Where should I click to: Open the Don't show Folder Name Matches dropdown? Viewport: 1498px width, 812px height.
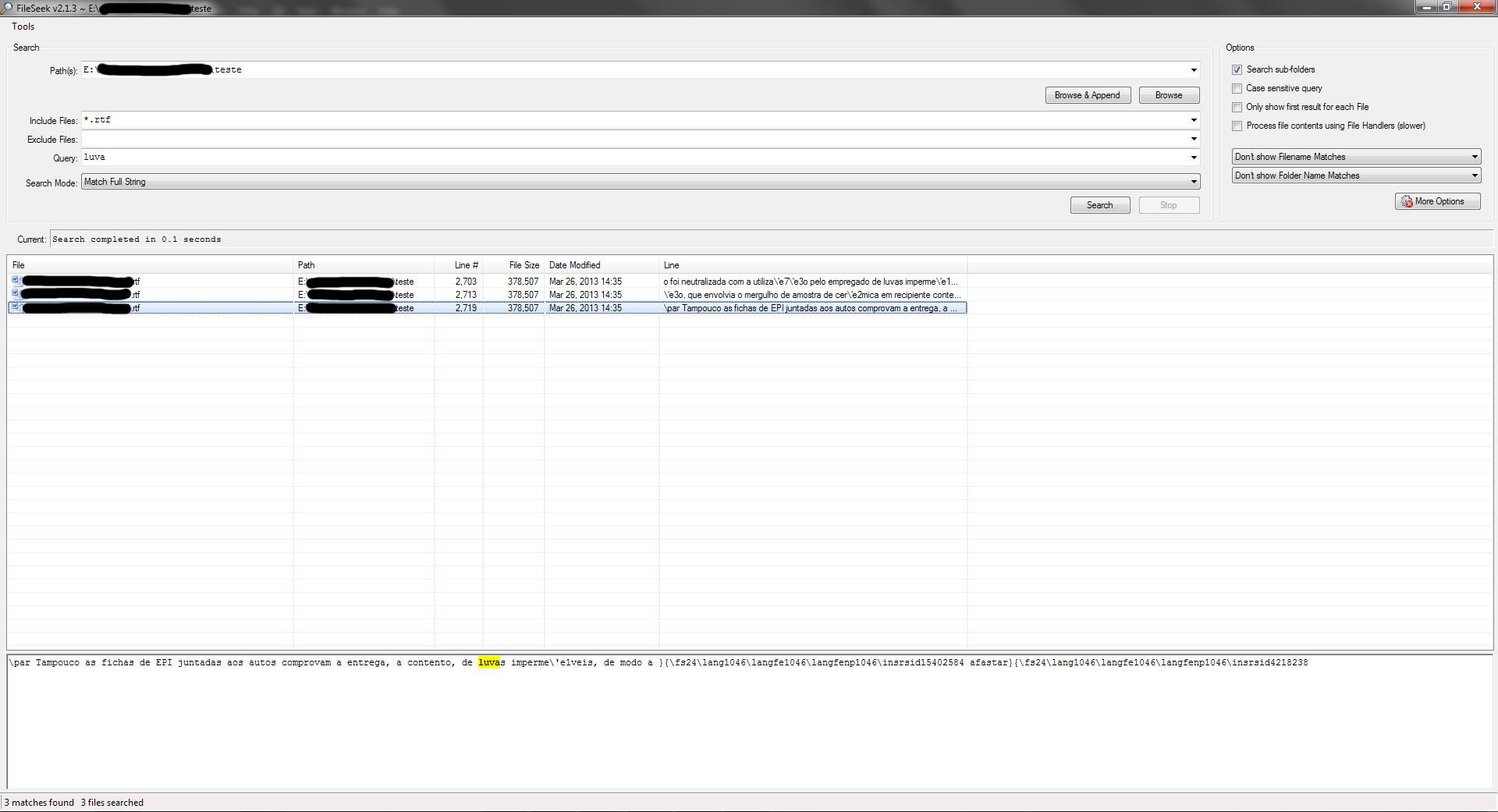tap(1474, 176)
